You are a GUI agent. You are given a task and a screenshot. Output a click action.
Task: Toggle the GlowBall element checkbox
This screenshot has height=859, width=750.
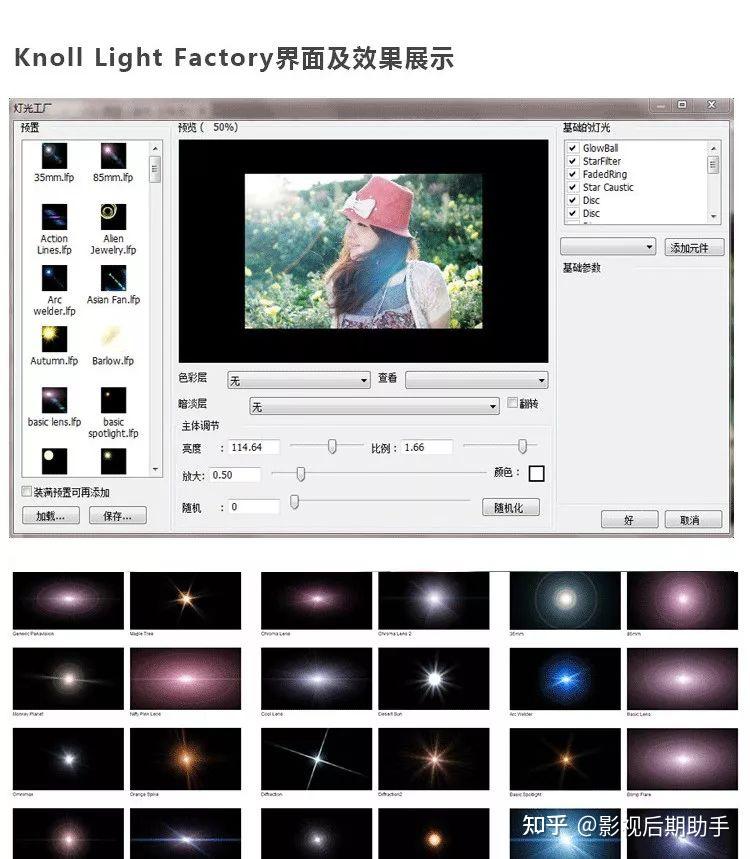pos(572,148)
